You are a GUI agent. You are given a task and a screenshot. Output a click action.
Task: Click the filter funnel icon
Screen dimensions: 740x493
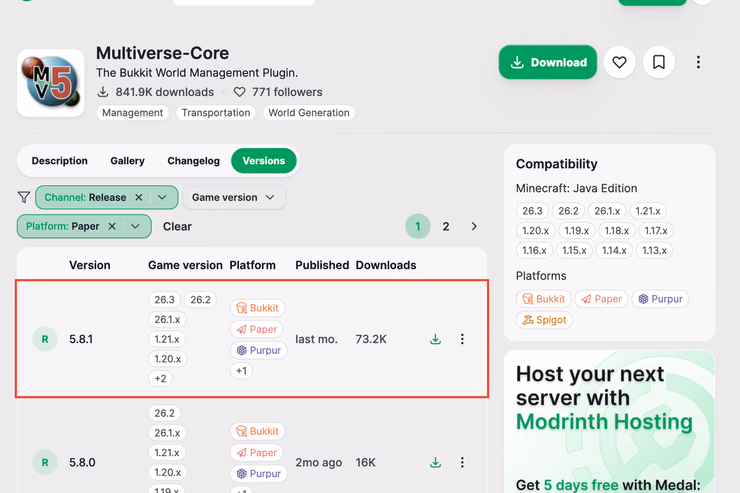(x=24, y=197)
